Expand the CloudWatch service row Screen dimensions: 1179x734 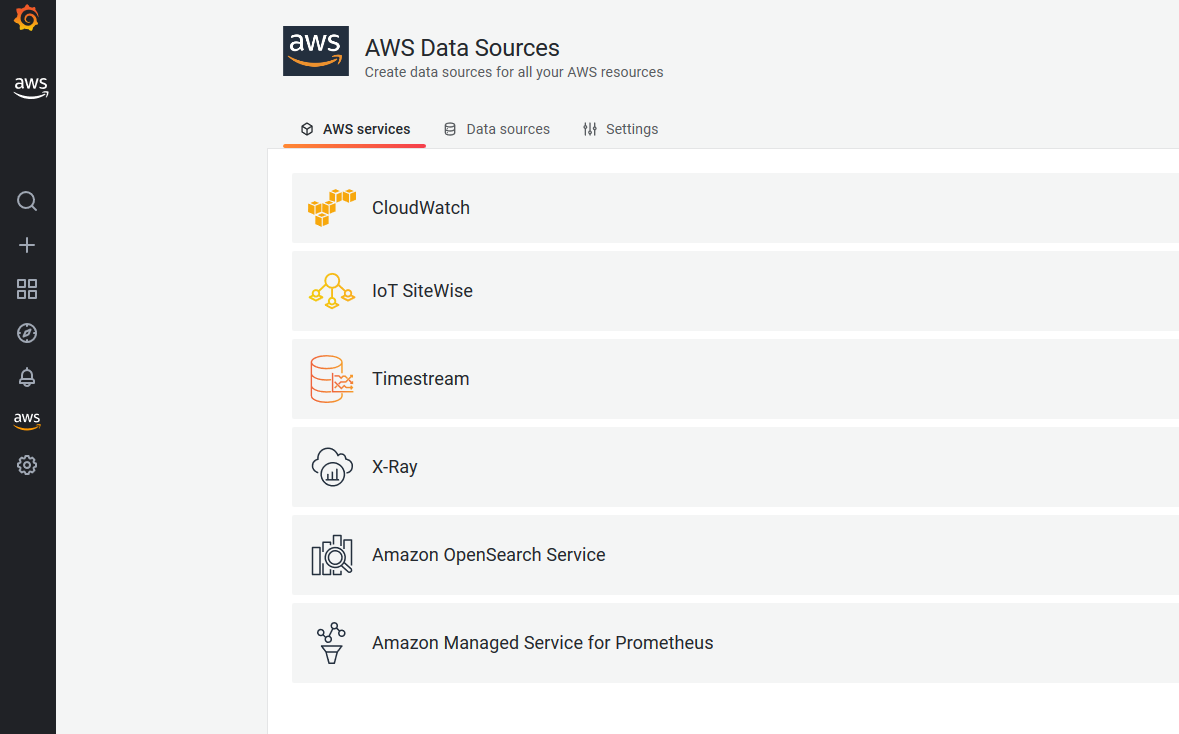[735, 208]
